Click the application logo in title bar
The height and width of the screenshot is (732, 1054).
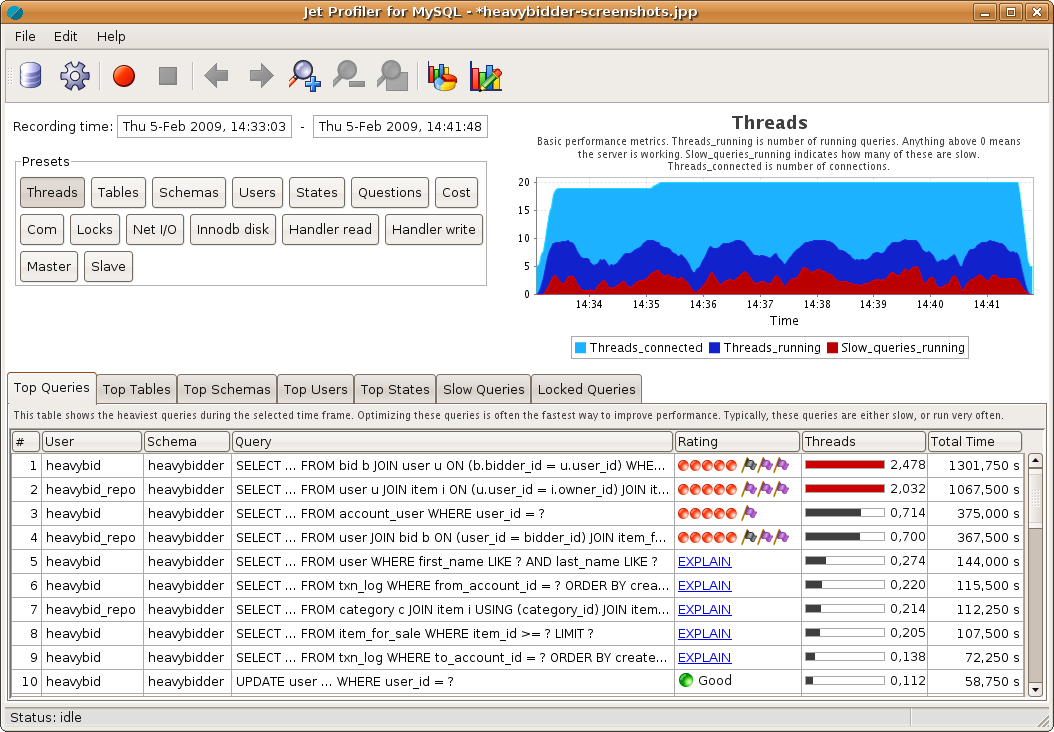(x=14, y=12)
